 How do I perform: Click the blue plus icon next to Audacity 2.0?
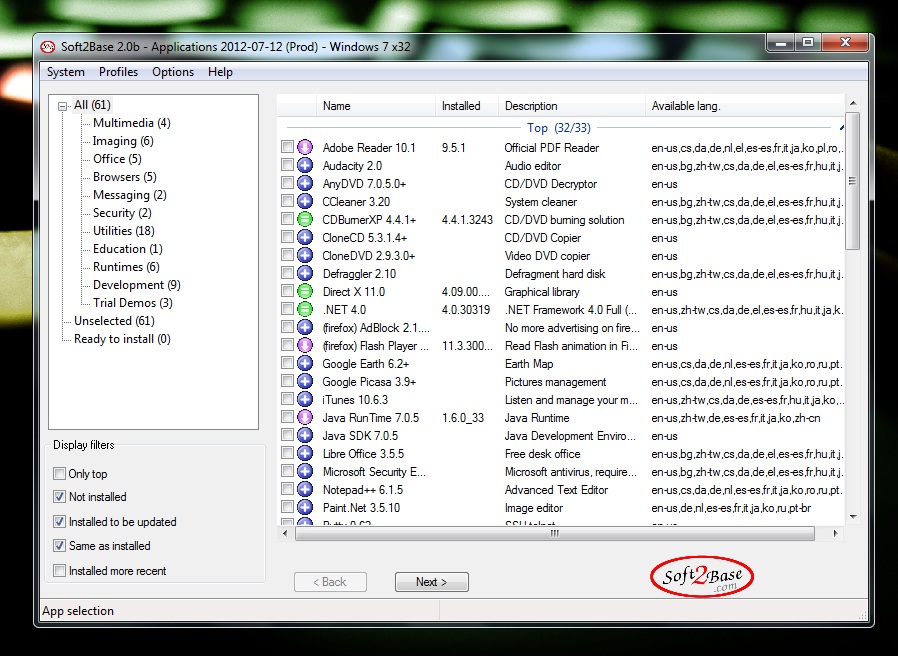click(x=305, y=166)
